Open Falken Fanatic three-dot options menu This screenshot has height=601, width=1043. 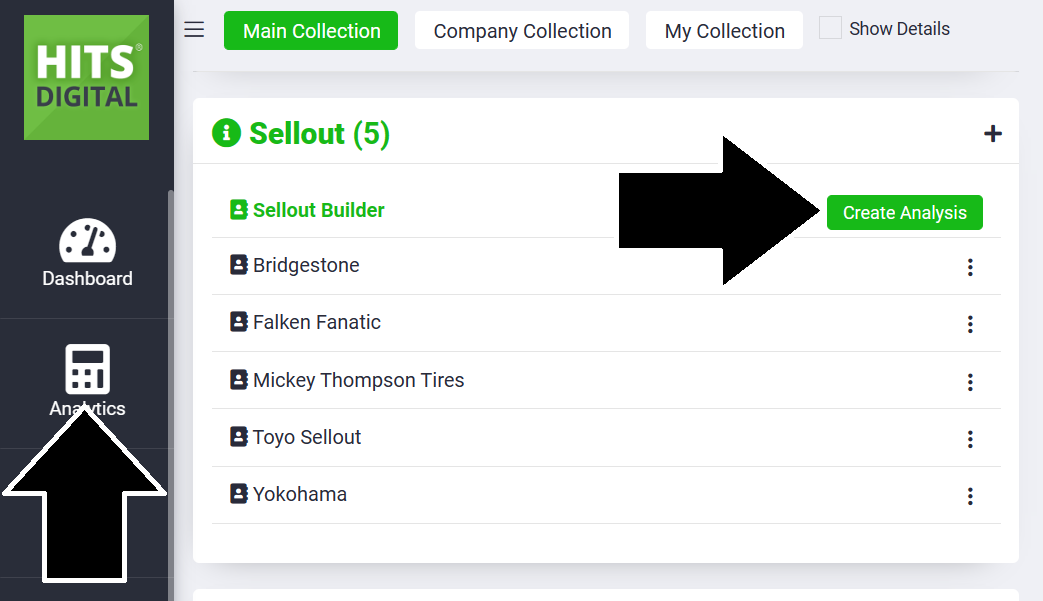pos(970,324)
